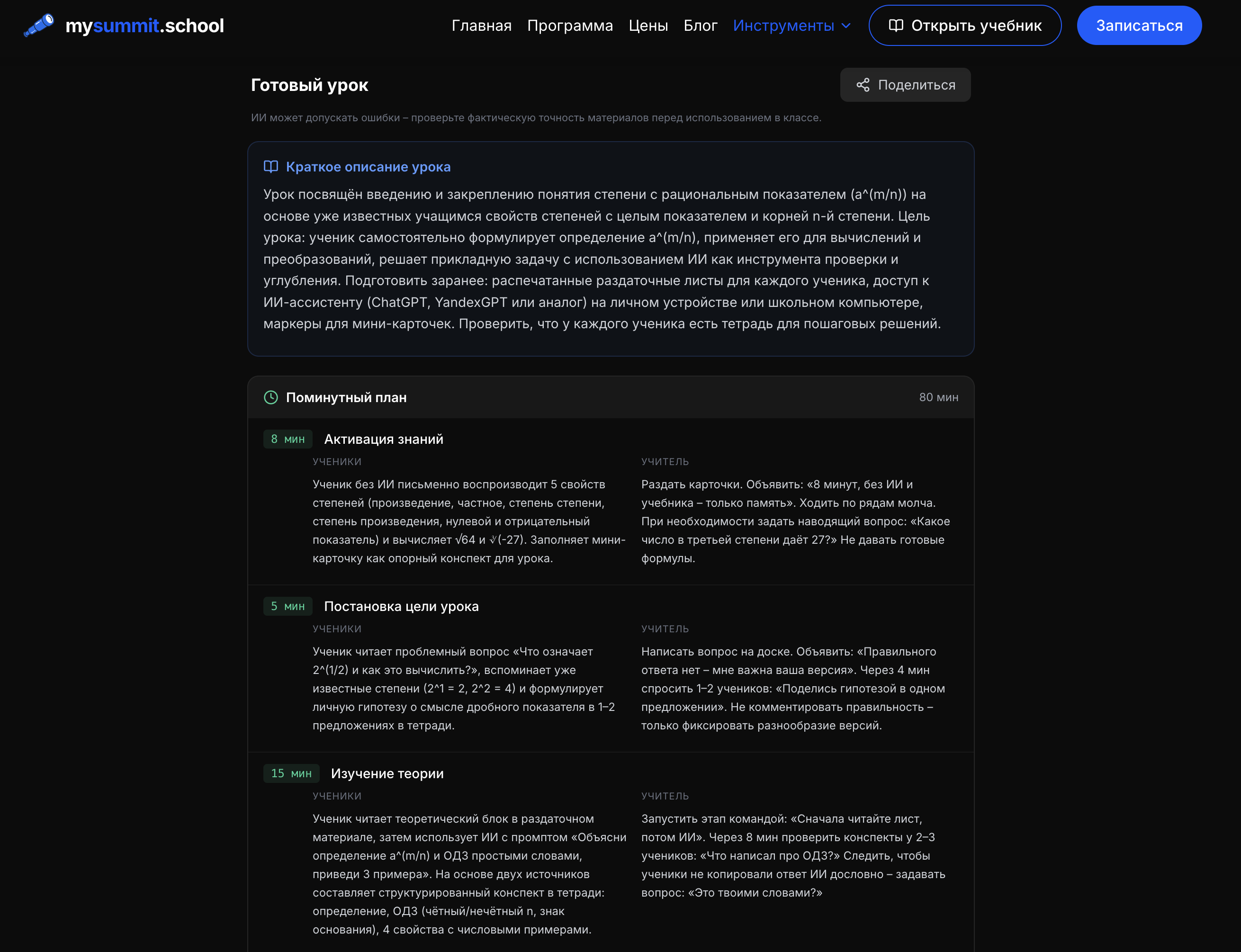Screen dimensions: 1241x952
Task: Click the mysummit.school home link
Action: click(x=144, y=25)
